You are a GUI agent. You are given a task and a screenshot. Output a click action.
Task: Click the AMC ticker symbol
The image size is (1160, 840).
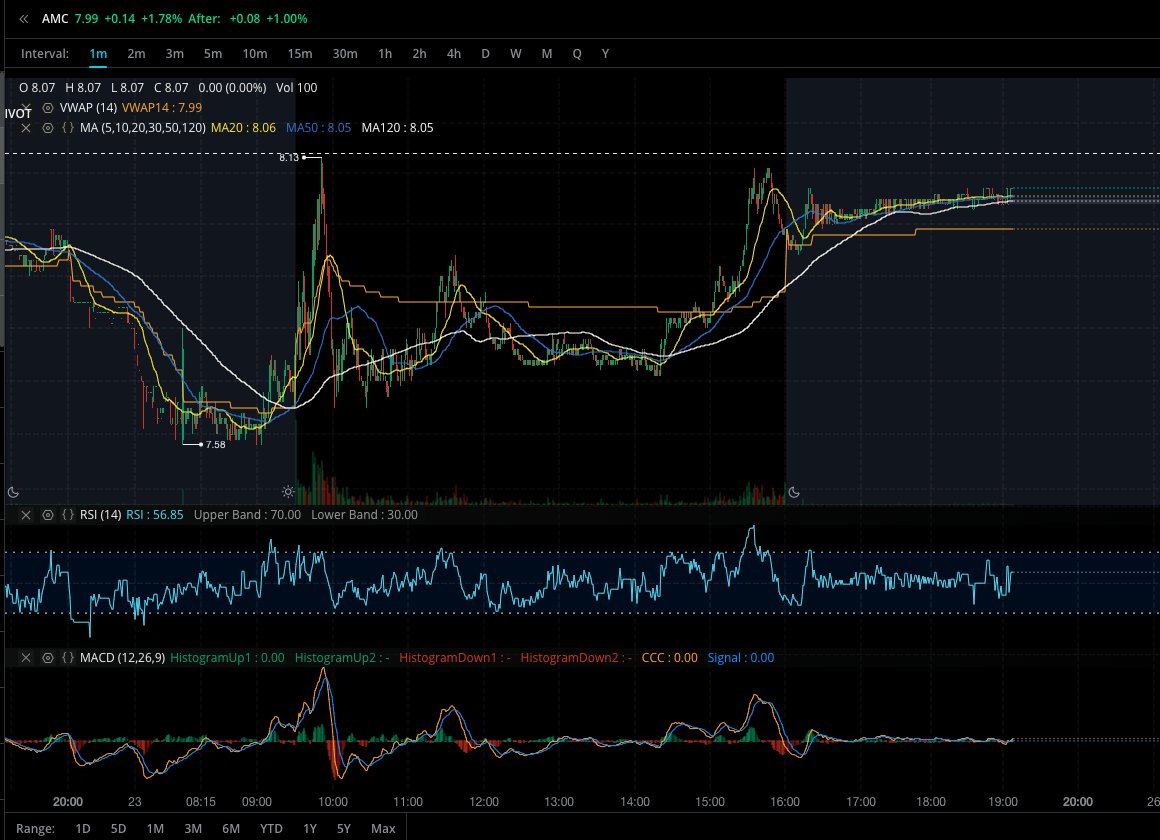55,19
